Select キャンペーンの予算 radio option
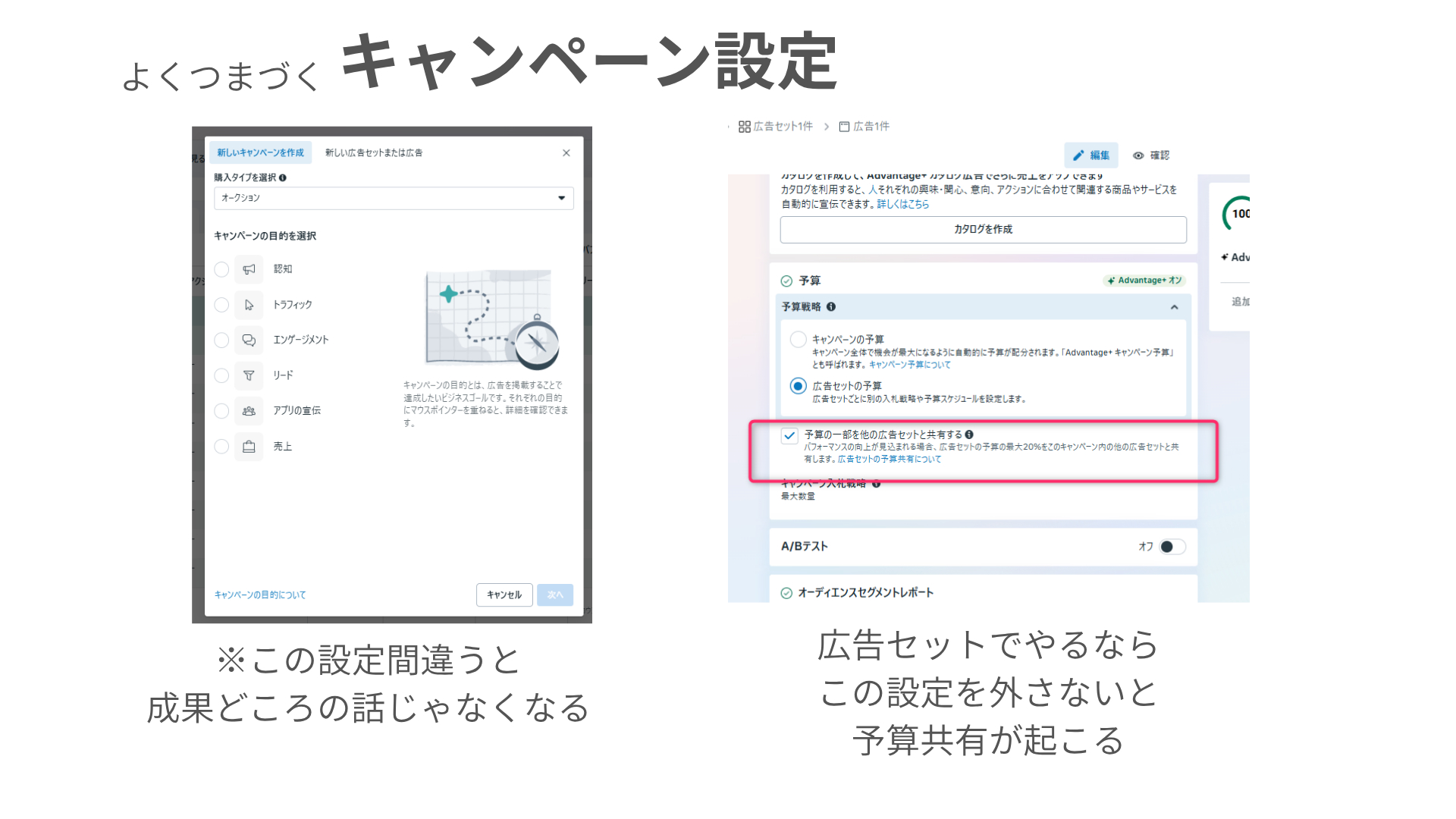This screenshot has height=819, width=1456. click(x=798, y=340)
